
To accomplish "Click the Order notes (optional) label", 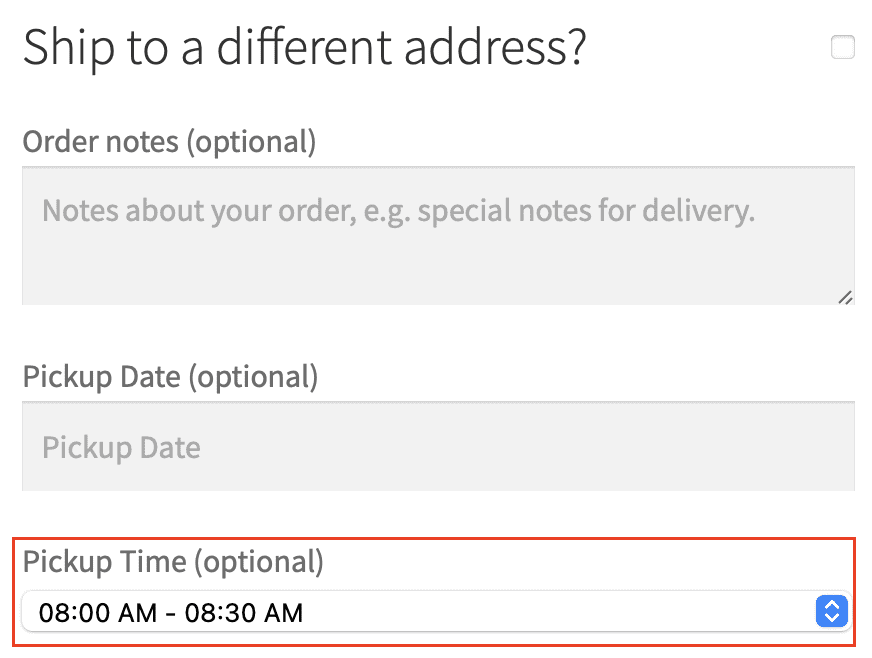I will [168, 141].
